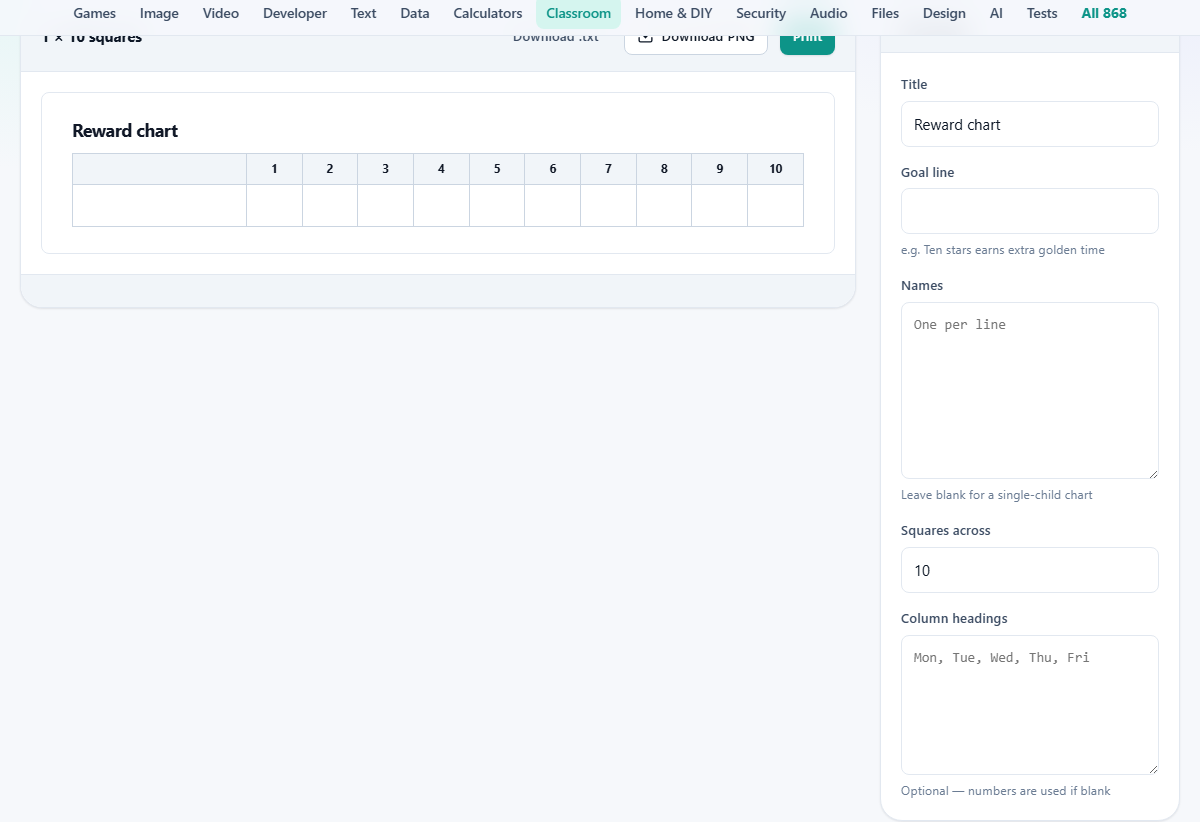Click column header "8" in the chart

[664, 169]
